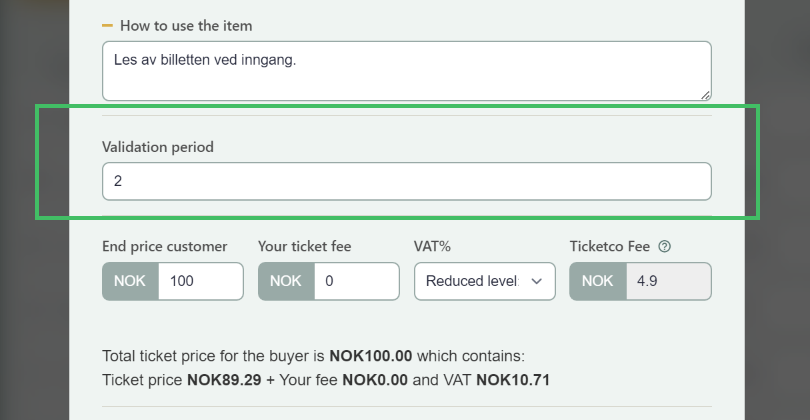The height and width of the screenshot is (420, 810).
Task: Click the How to use the item heading
Action: (x=186, y=26)
